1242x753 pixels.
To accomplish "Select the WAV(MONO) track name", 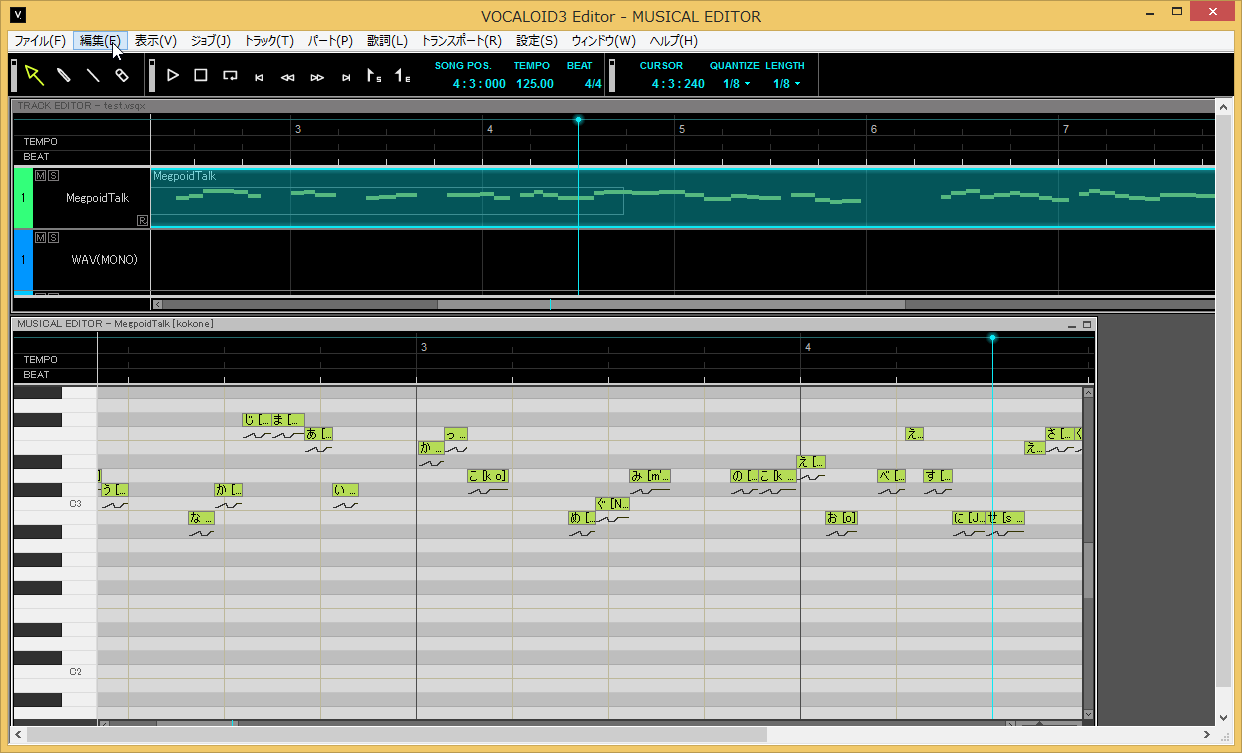I will tap(104, 260).
